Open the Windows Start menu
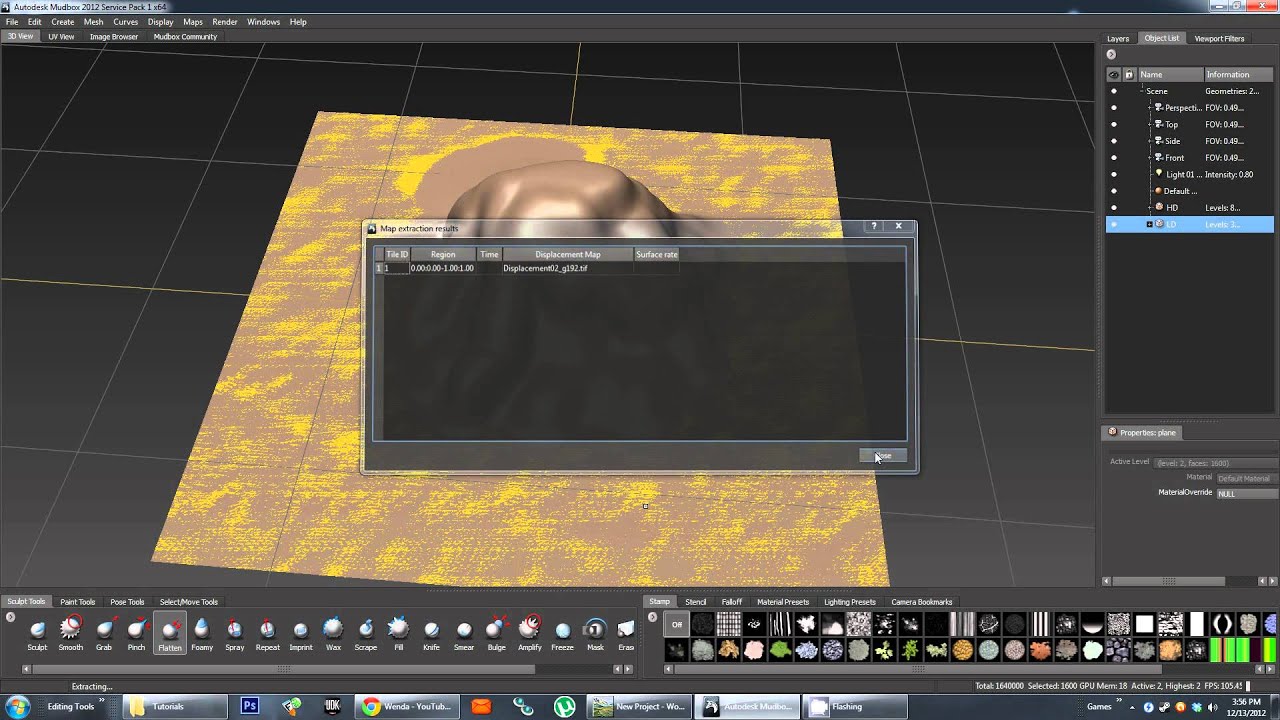Image resolution: width=1280 pixels, height=720 pixels. point(18,706)
